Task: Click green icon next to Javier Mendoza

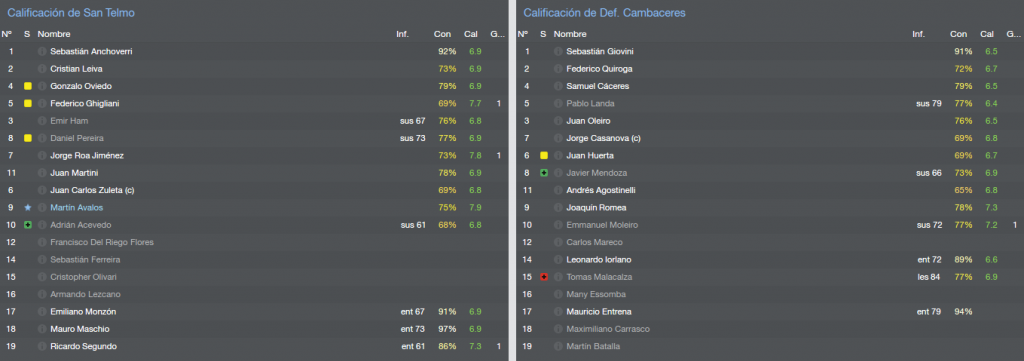Action: [x=543, y=172]
